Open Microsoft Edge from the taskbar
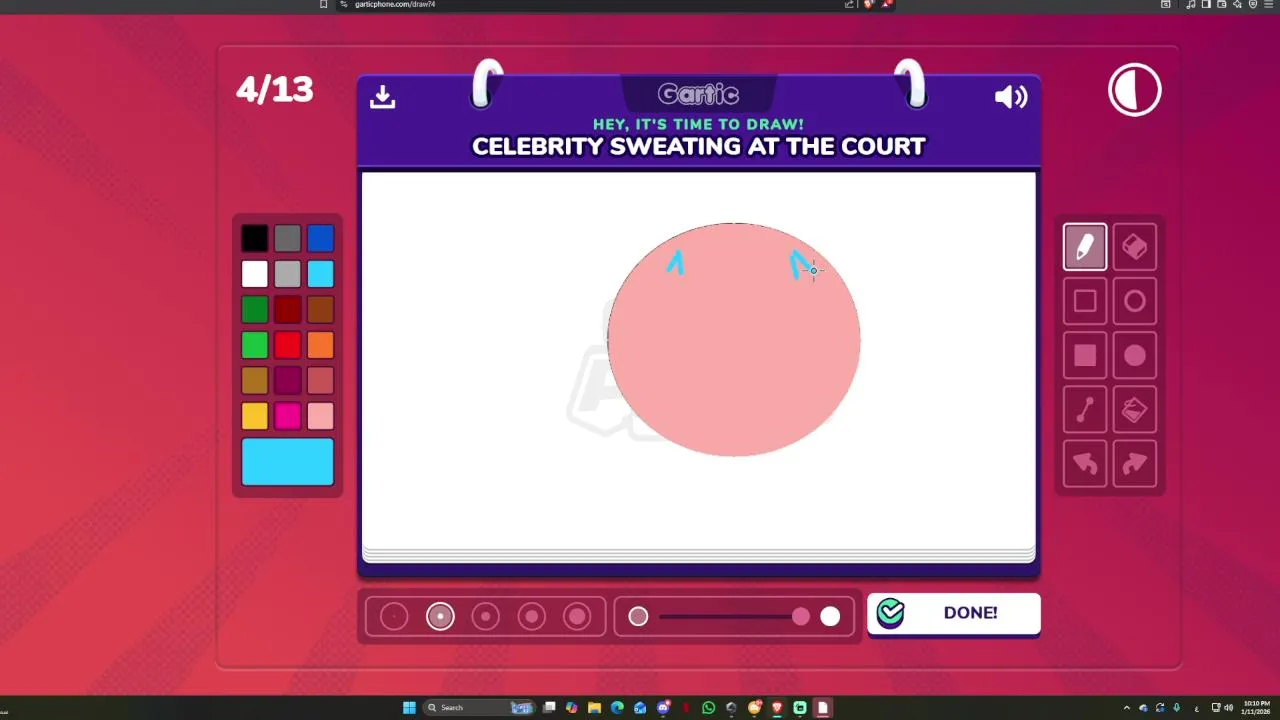 [617, 708]
